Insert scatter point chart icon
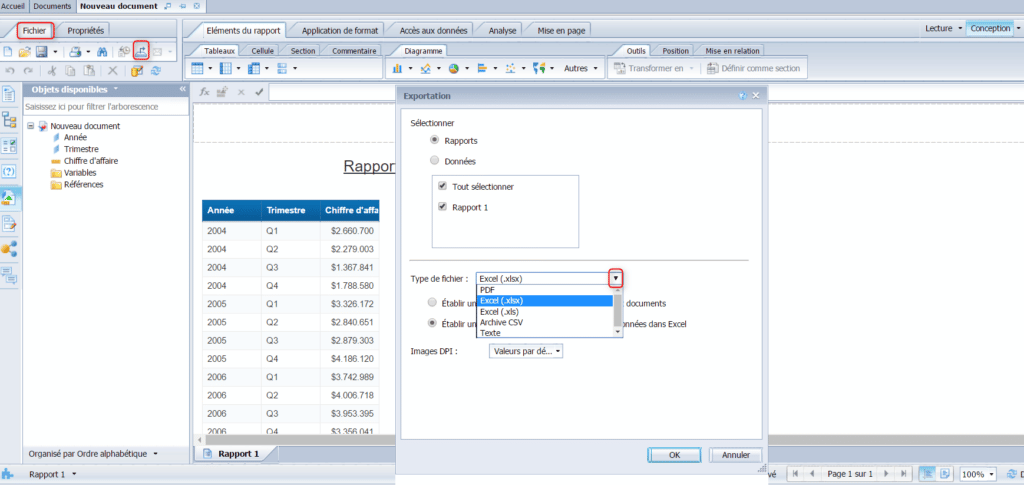1024x485 pixels. coord(511,68)
